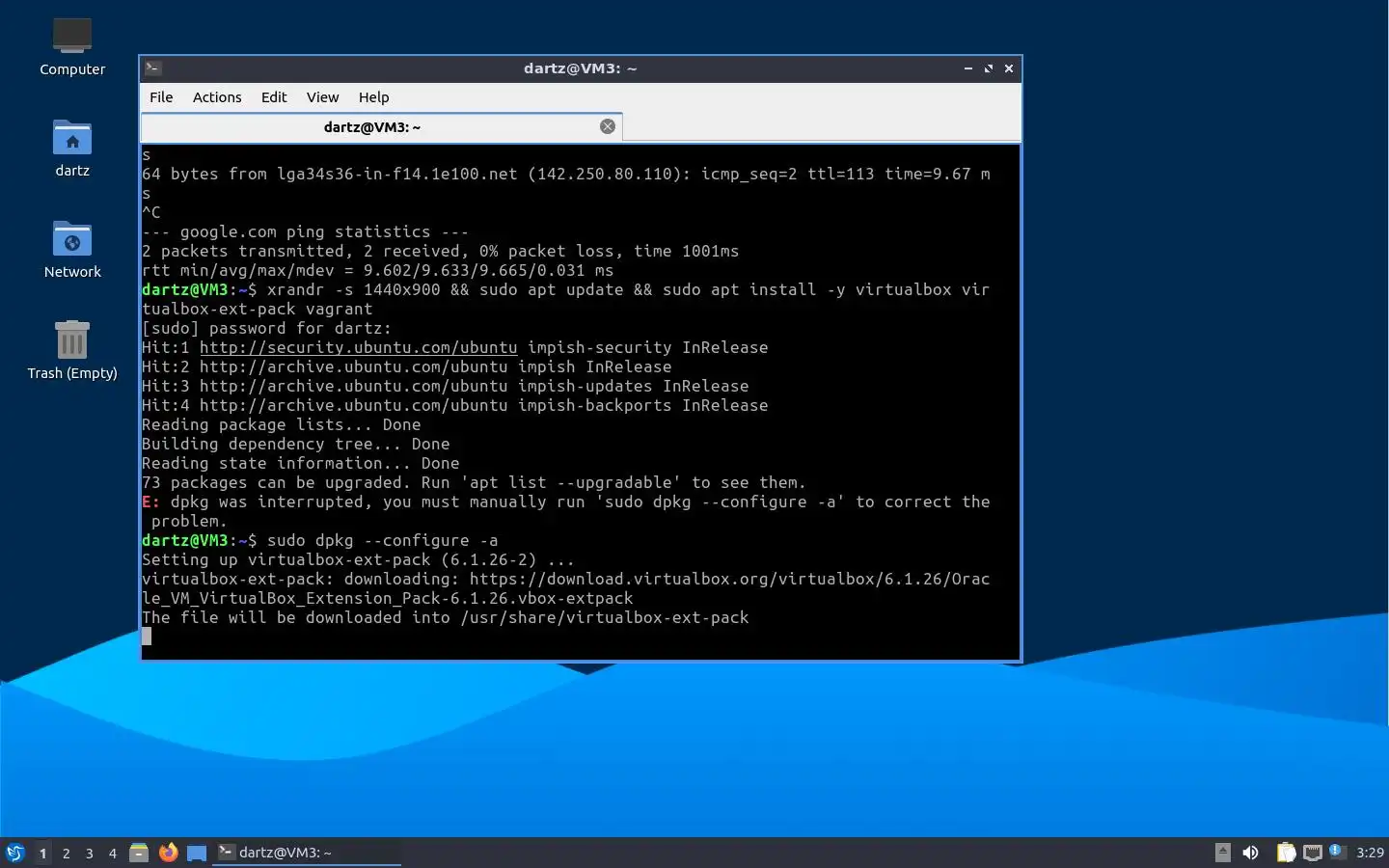Switch to workspace 3
The image size is (1389, 868).
pos(89,853)
